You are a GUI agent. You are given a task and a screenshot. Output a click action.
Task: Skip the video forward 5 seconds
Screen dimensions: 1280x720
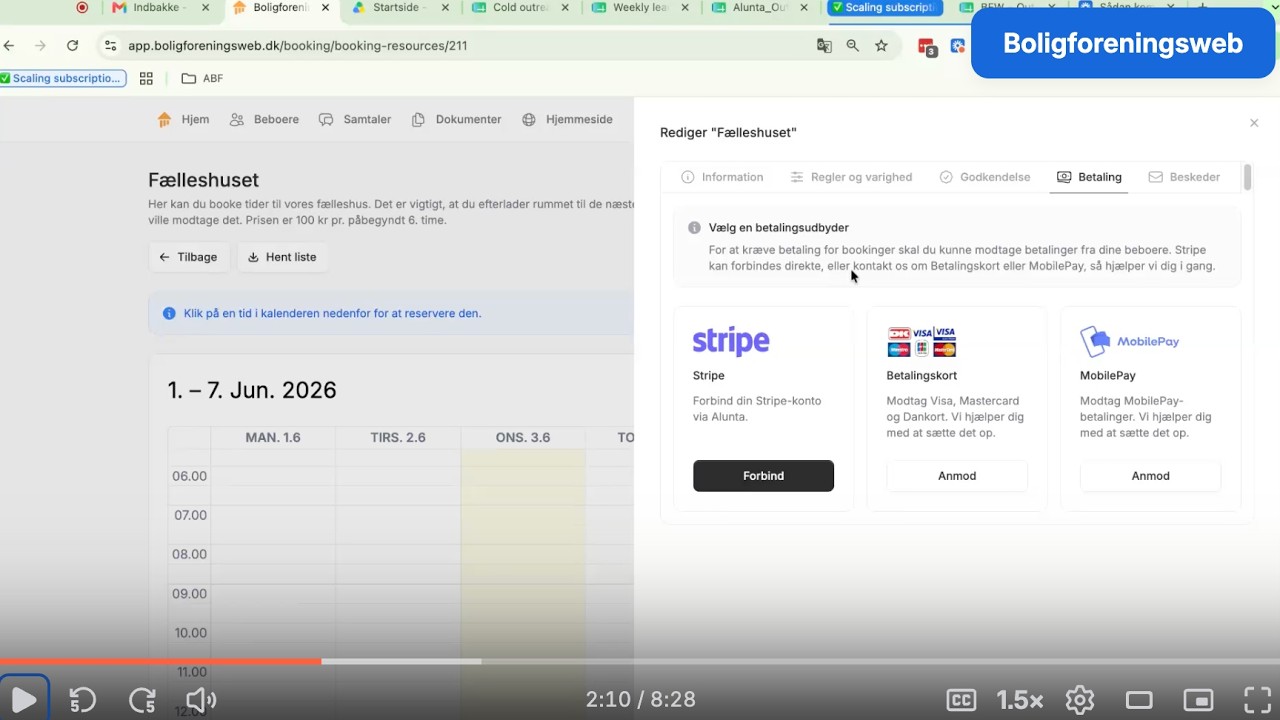(x=142, y=700)
